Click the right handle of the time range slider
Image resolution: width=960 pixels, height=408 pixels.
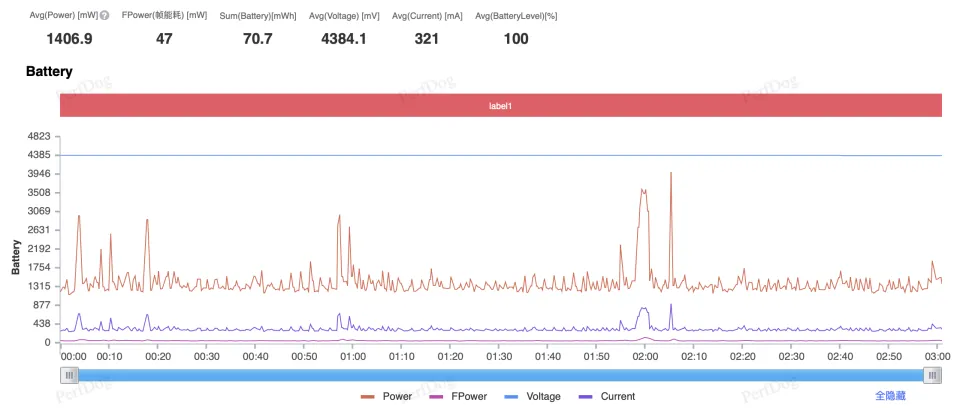932,375
